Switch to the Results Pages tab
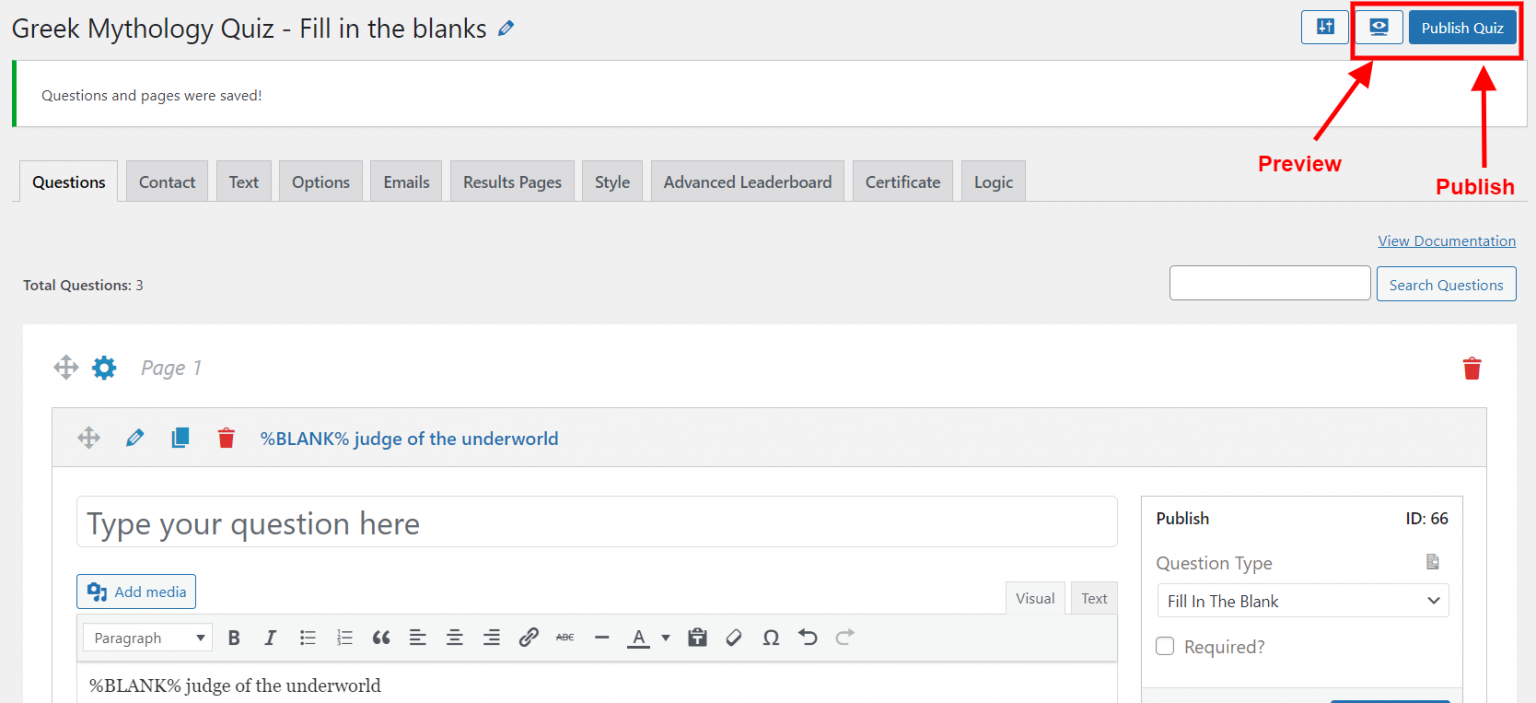 [x=512, y=182]
